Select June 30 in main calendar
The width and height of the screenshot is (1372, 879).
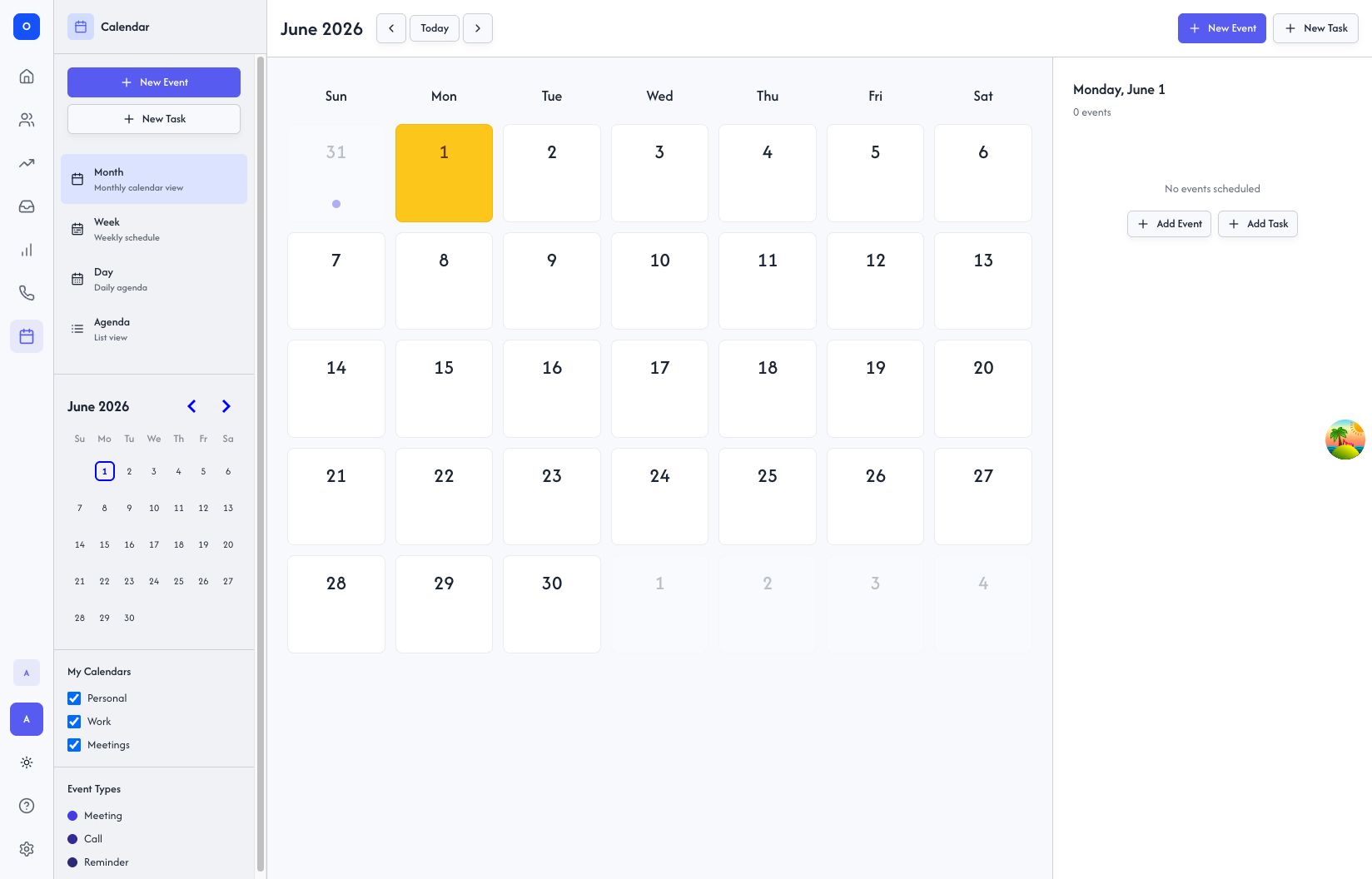point(552,604)
